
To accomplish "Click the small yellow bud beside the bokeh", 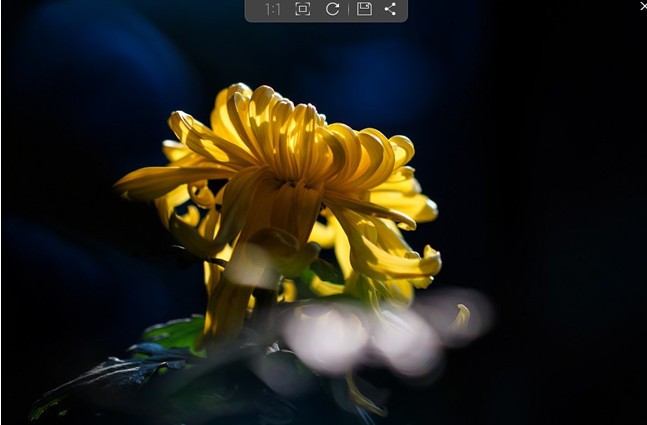I will (x=461, y=317).
